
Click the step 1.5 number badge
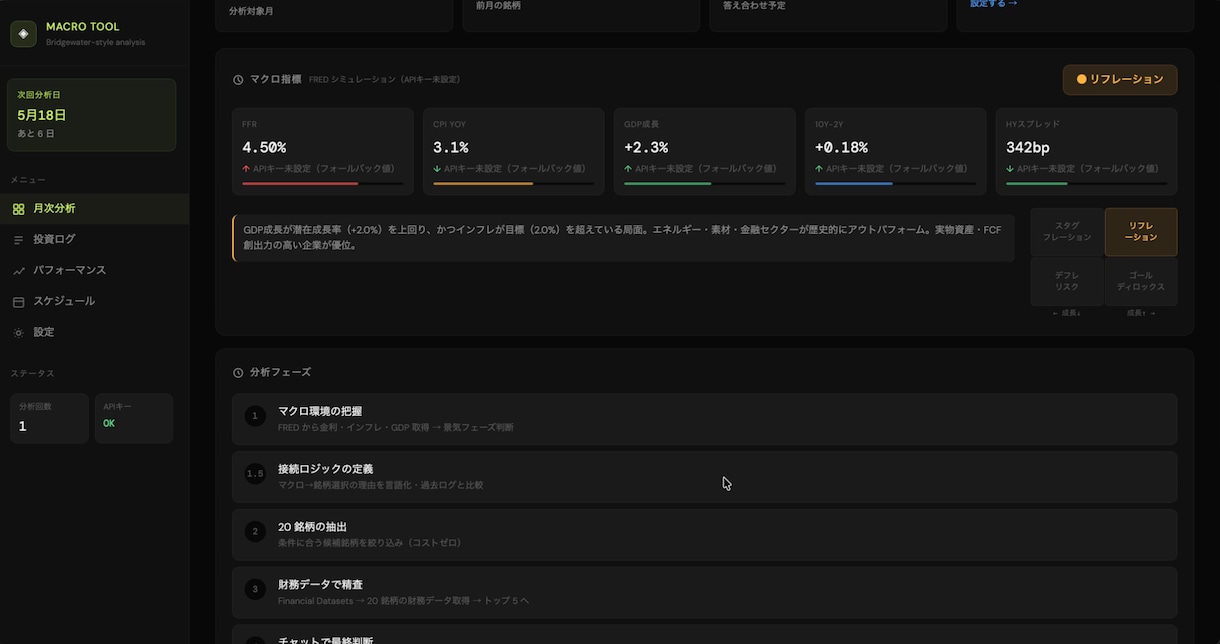click(x=255, y=474)
